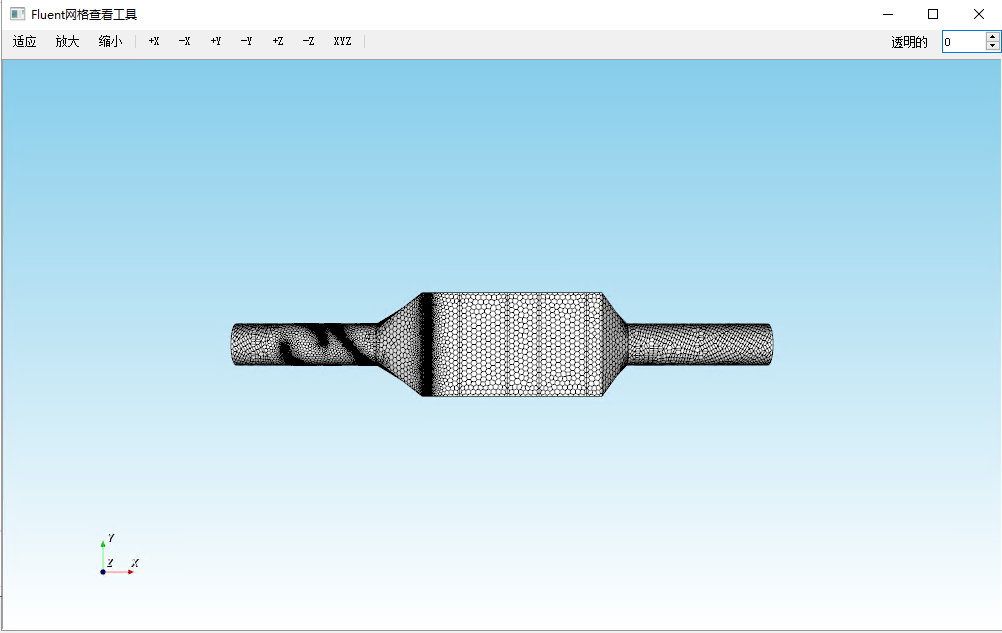The height and width of the screenshot is (633, 1002).
Task: Activate the XYZ isometric view
Action: (342, 42)
